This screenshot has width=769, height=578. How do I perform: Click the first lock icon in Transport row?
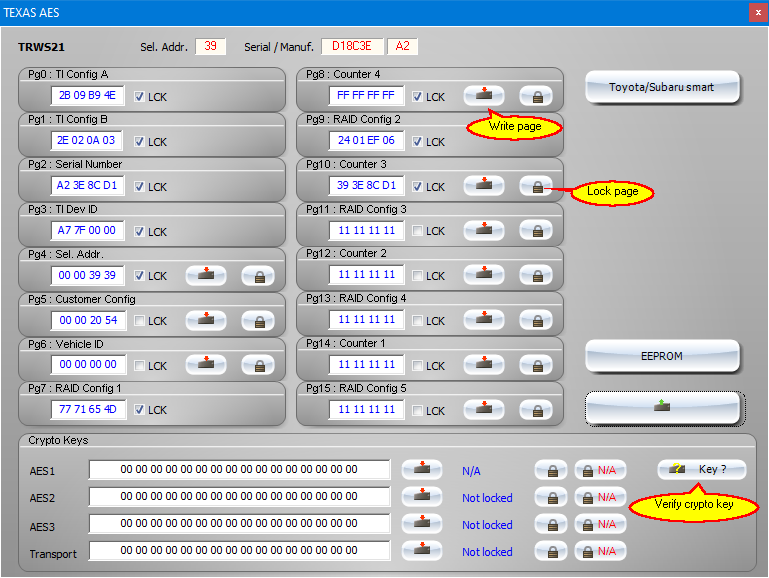[551, 551]
